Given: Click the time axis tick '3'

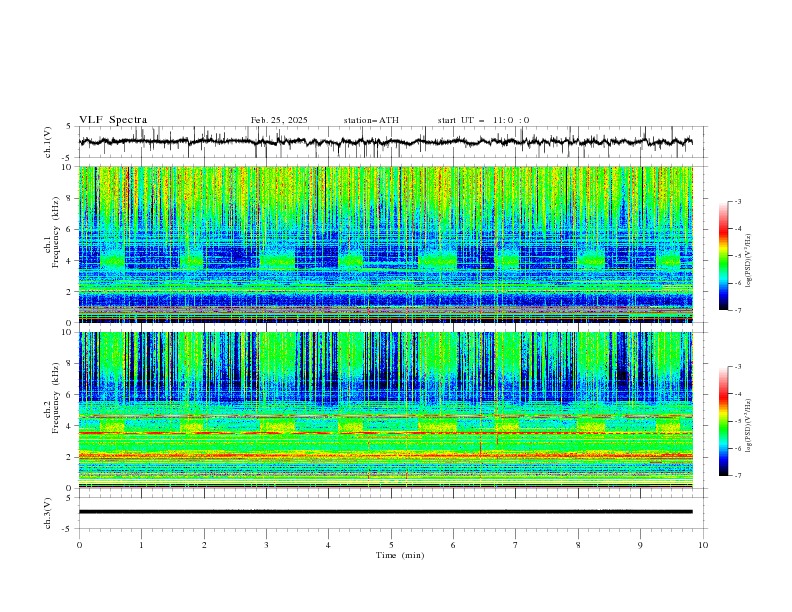Looking at the screenshot, I should coord(266,545).
